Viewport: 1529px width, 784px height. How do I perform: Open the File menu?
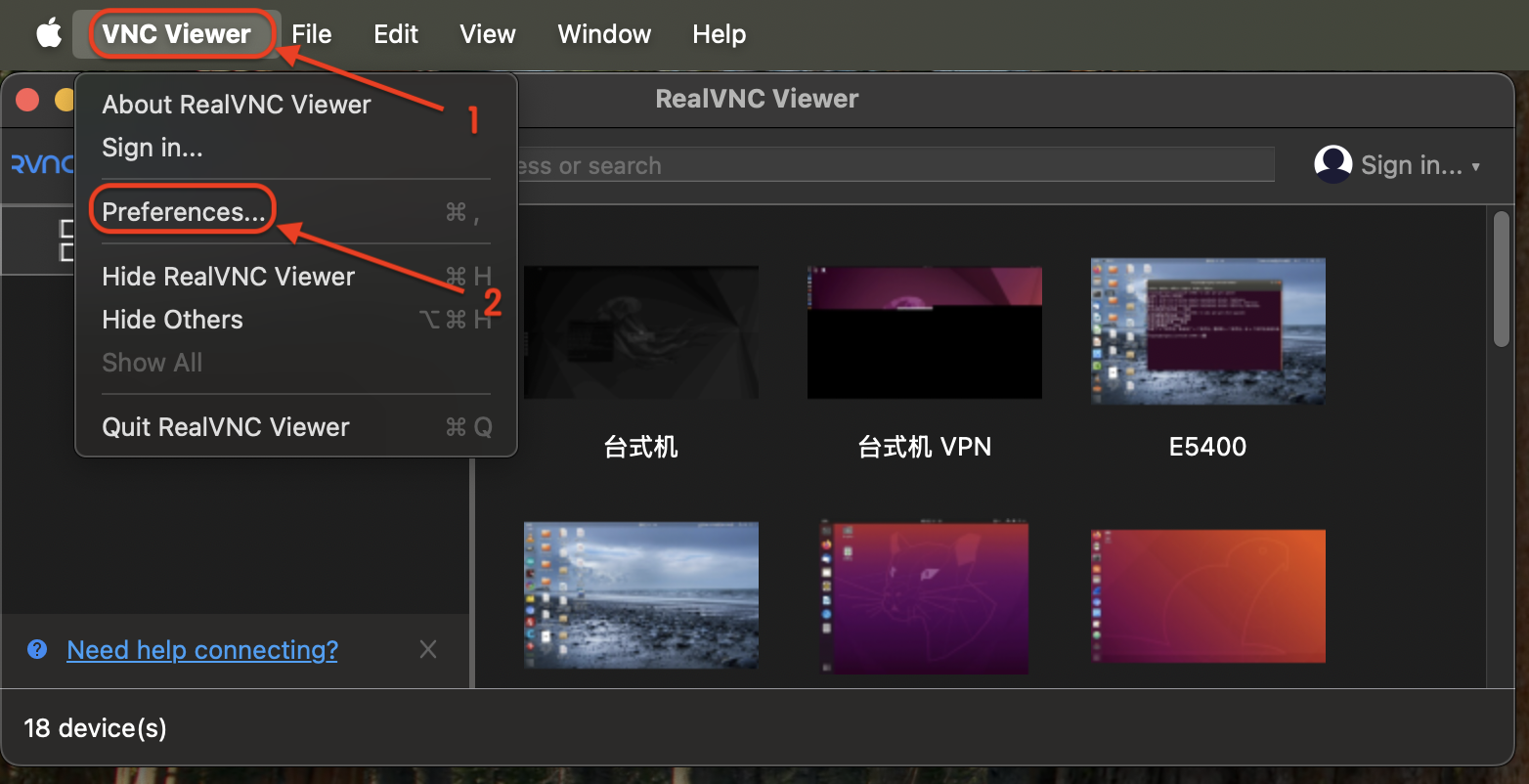click(x=312, y=34)
